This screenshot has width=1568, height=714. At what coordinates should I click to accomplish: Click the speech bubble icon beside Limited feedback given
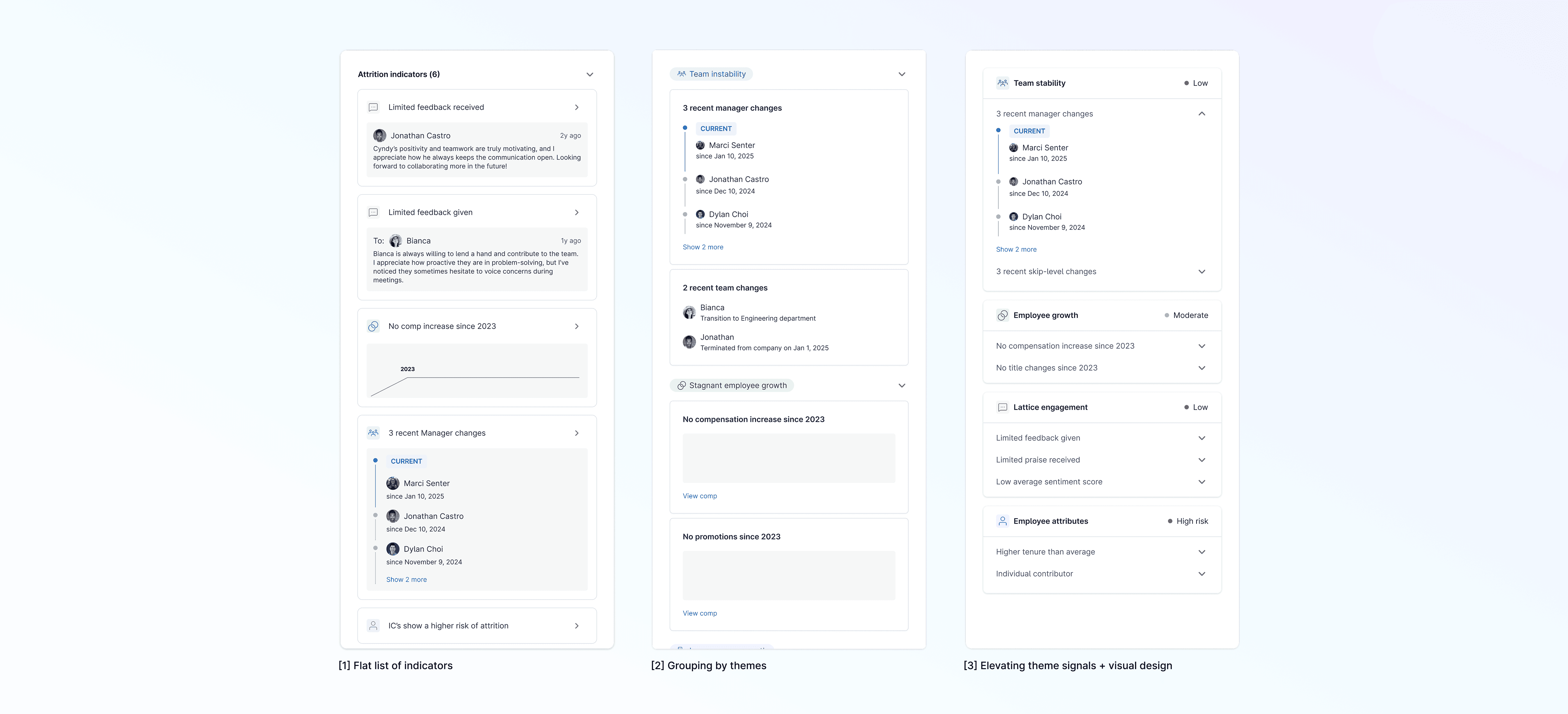(x=373, y=212)
